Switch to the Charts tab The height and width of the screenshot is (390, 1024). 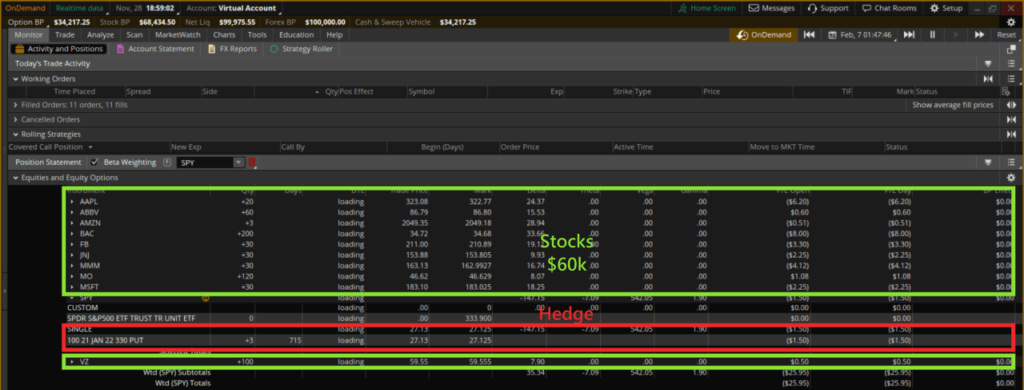click(x=224, y=35)
